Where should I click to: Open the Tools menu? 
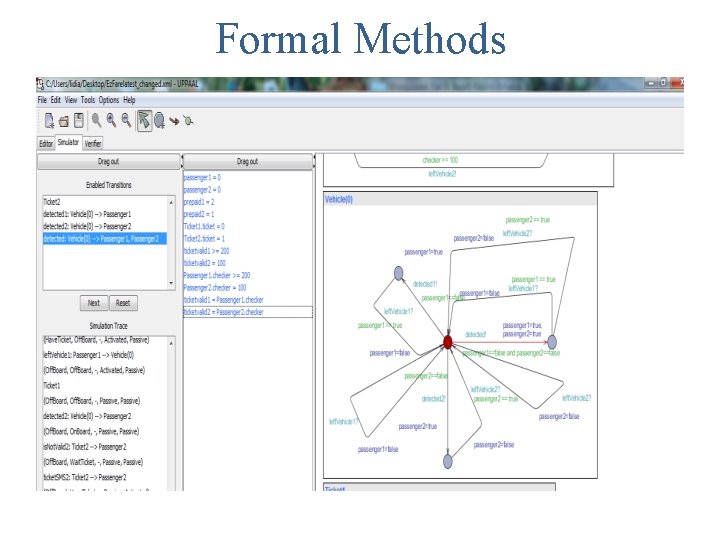tap(88, 100)
